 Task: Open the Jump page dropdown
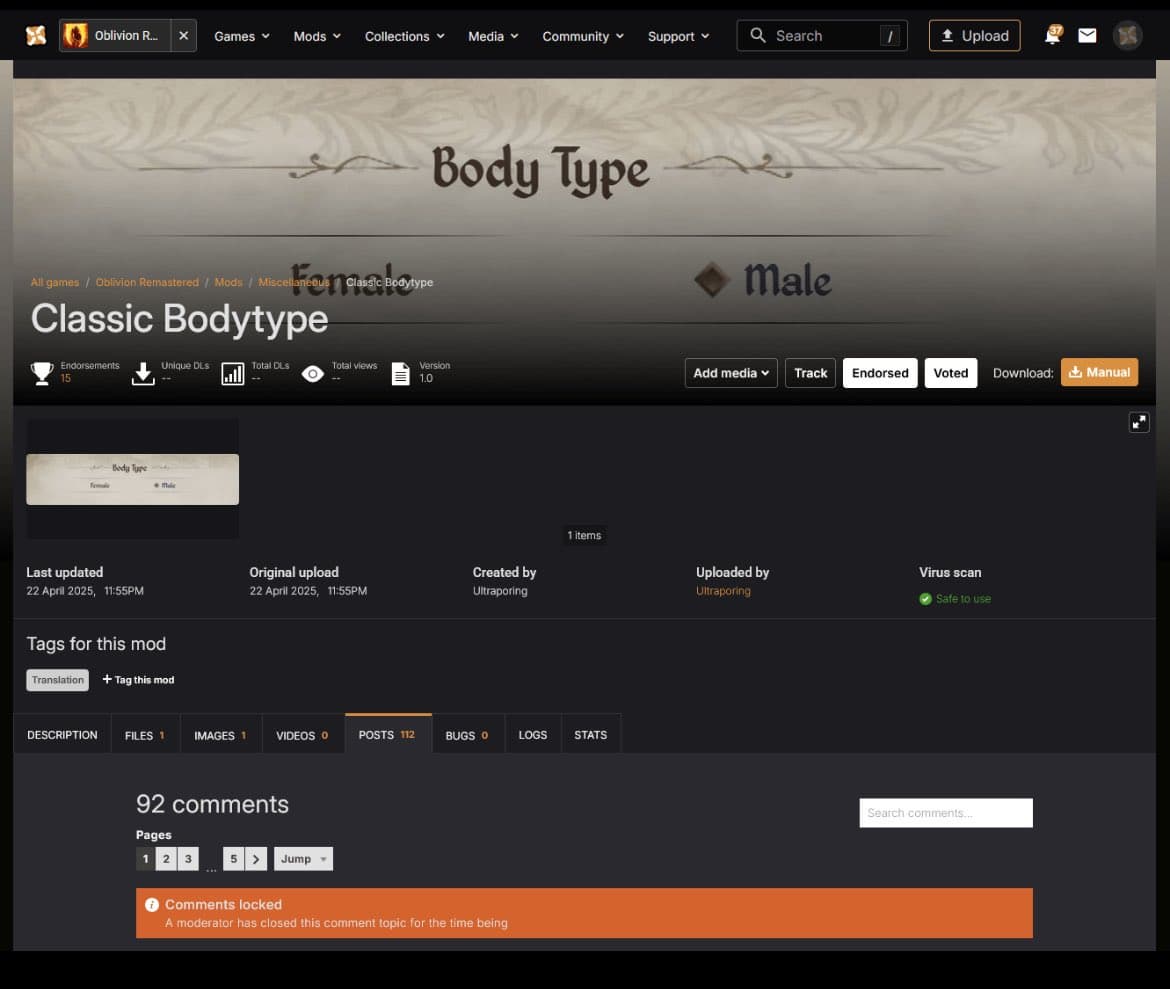click(303, 858)
